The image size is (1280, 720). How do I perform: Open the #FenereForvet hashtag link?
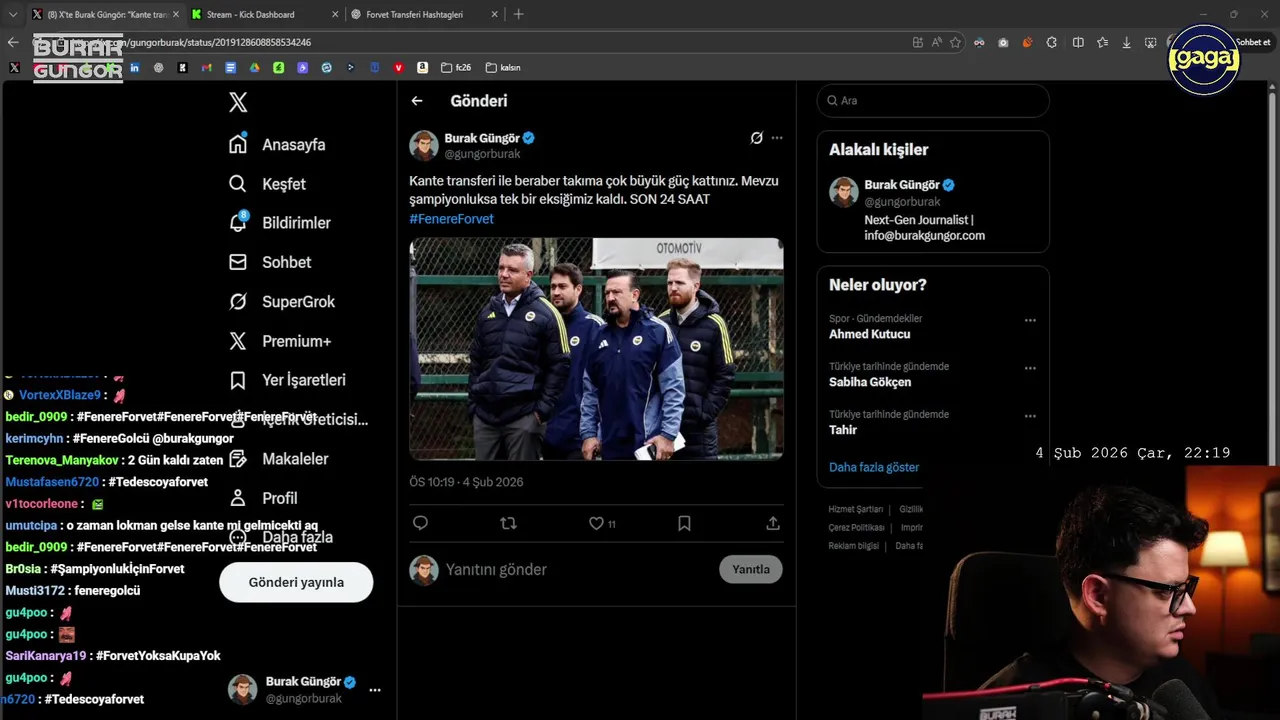(451, 218)
